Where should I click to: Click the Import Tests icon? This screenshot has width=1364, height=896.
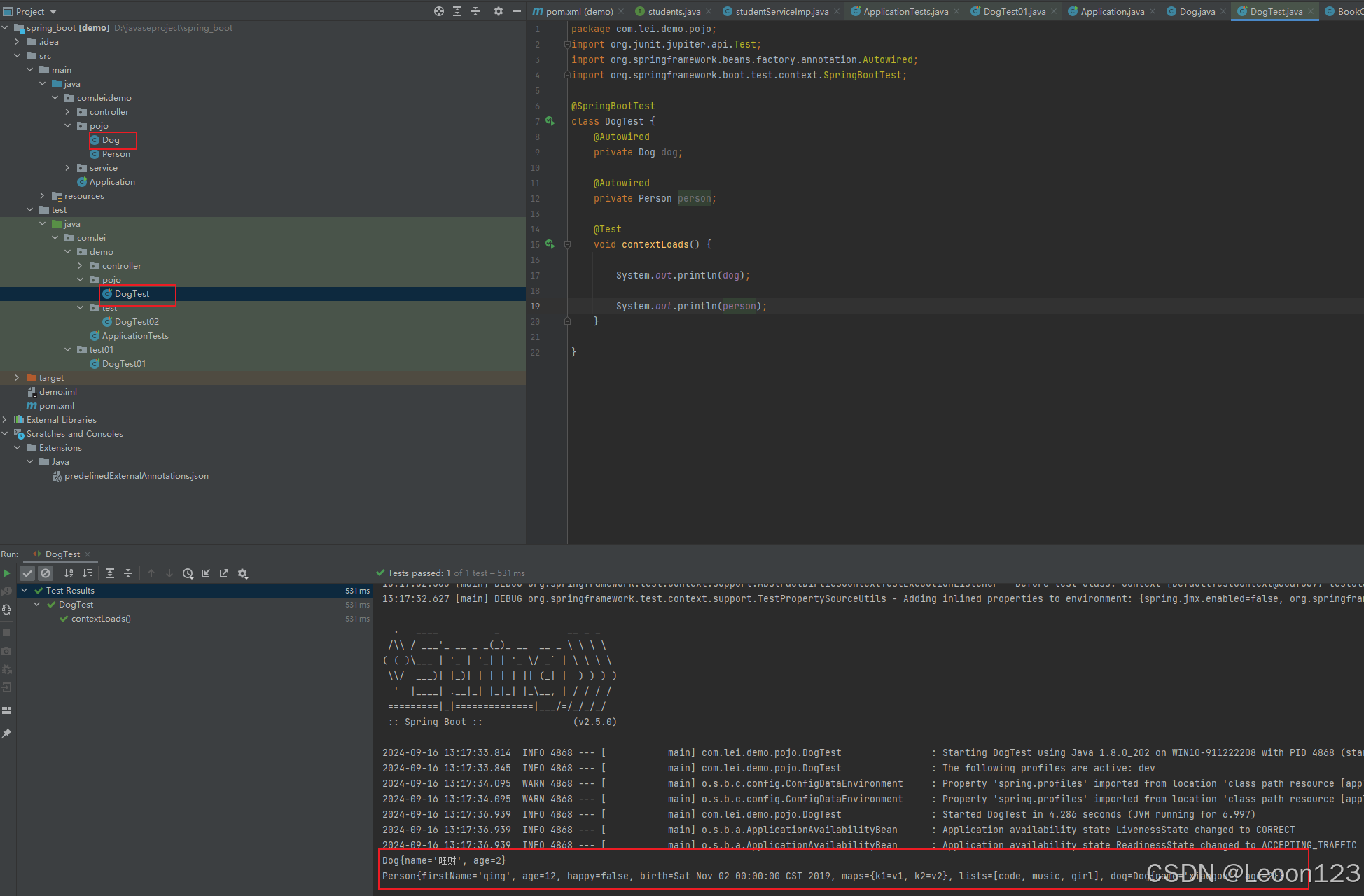[x=206, y=573]
